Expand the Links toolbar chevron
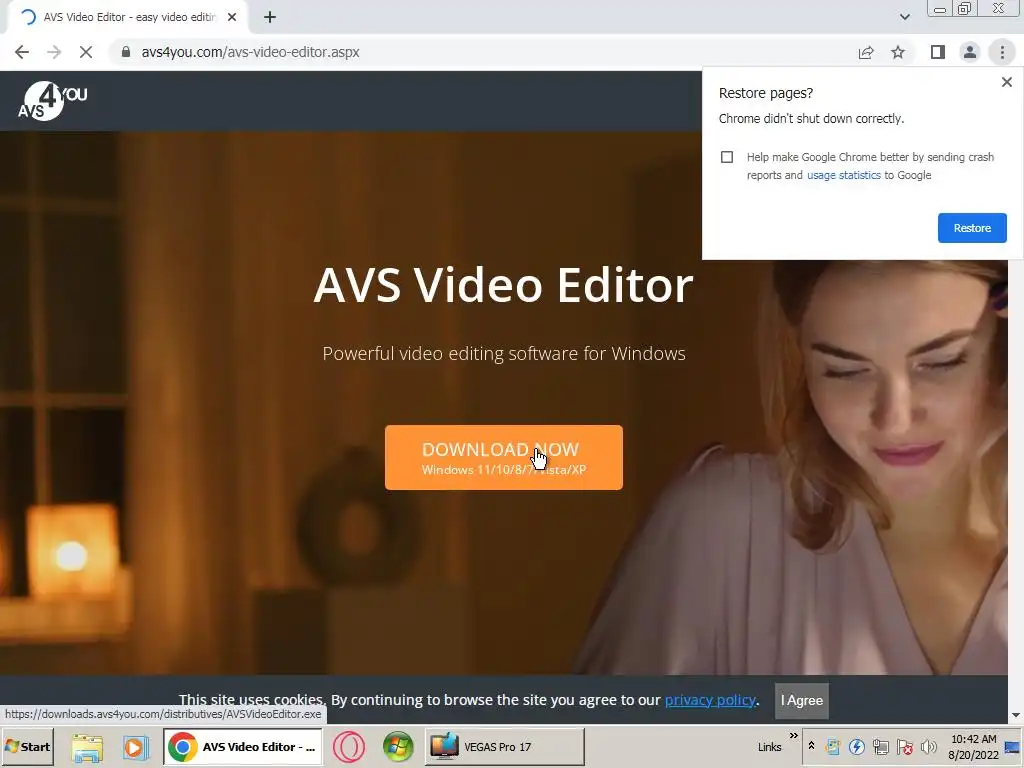This screenshot has height=768, width=1024. point(793,736)
